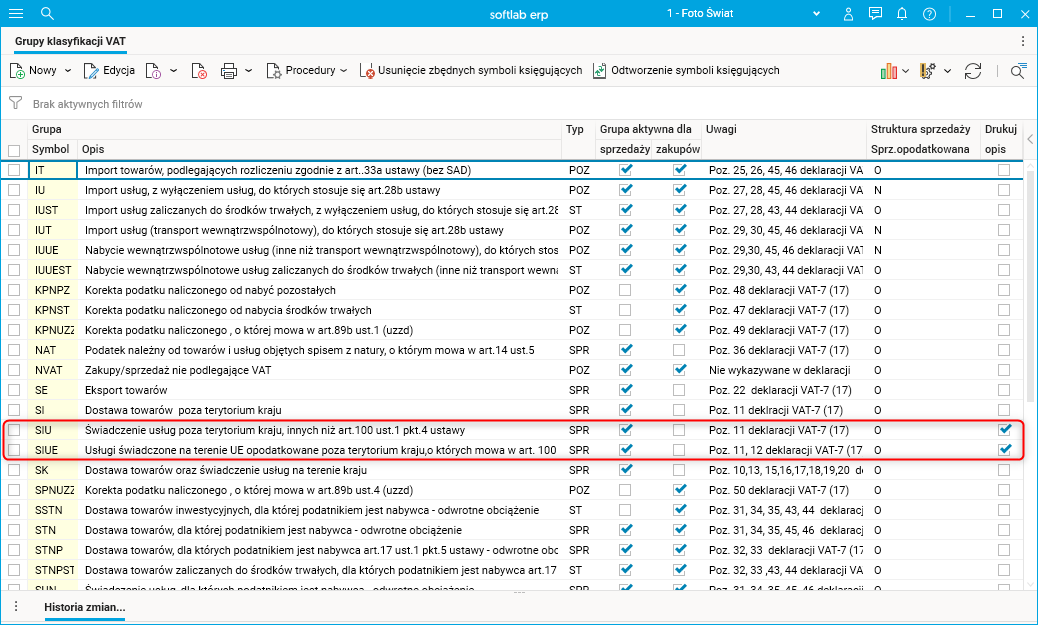The height and width of the screenshot is (625, 1038).
Task: Select the Grupy klasyfikacji VAT tab
Action: point(70,41)
